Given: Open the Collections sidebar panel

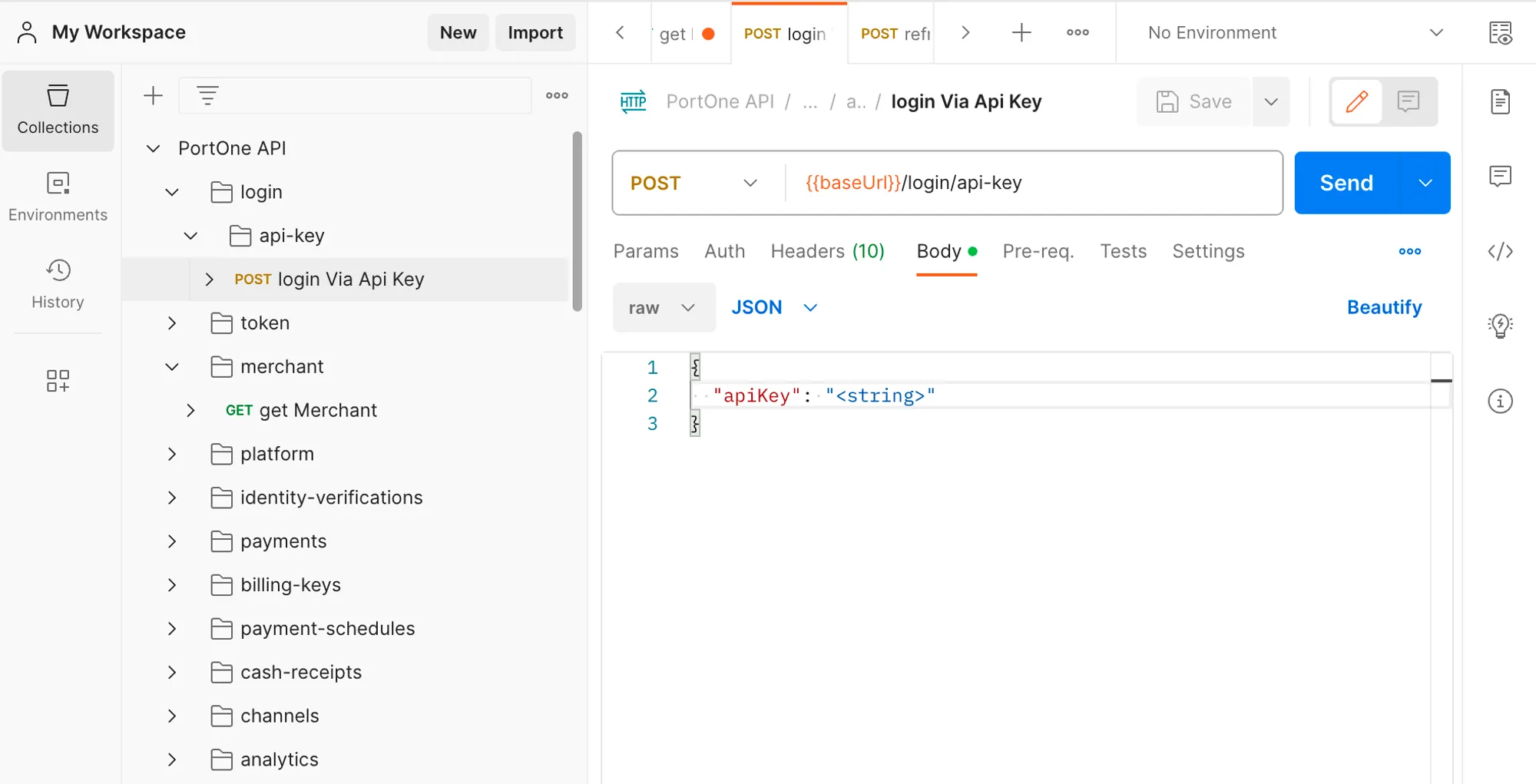Looking at the screenshot, I should (58, 111).
